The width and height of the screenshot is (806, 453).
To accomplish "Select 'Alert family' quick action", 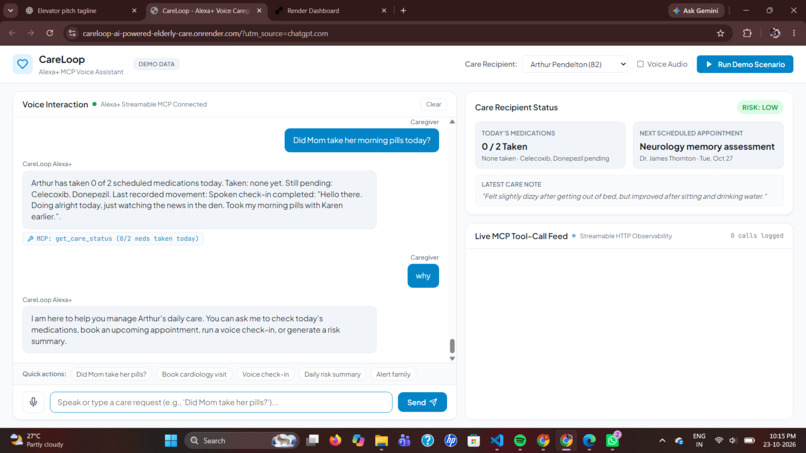I will pos(393,374).
